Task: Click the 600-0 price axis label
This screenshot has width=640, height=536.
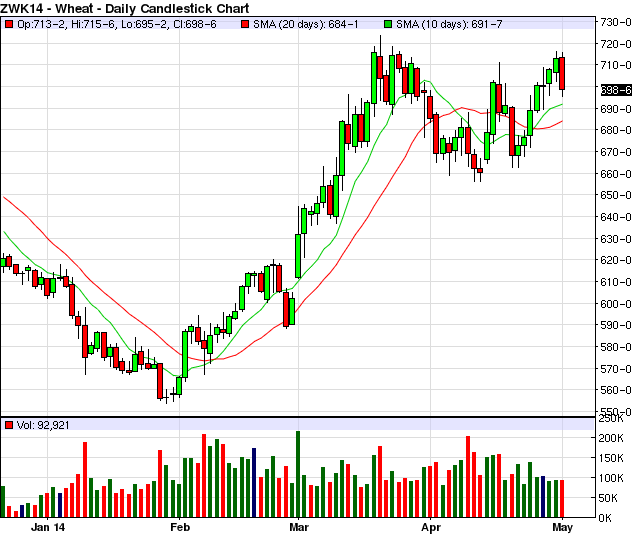Action: pyautogui.click(x=616, y=304)
